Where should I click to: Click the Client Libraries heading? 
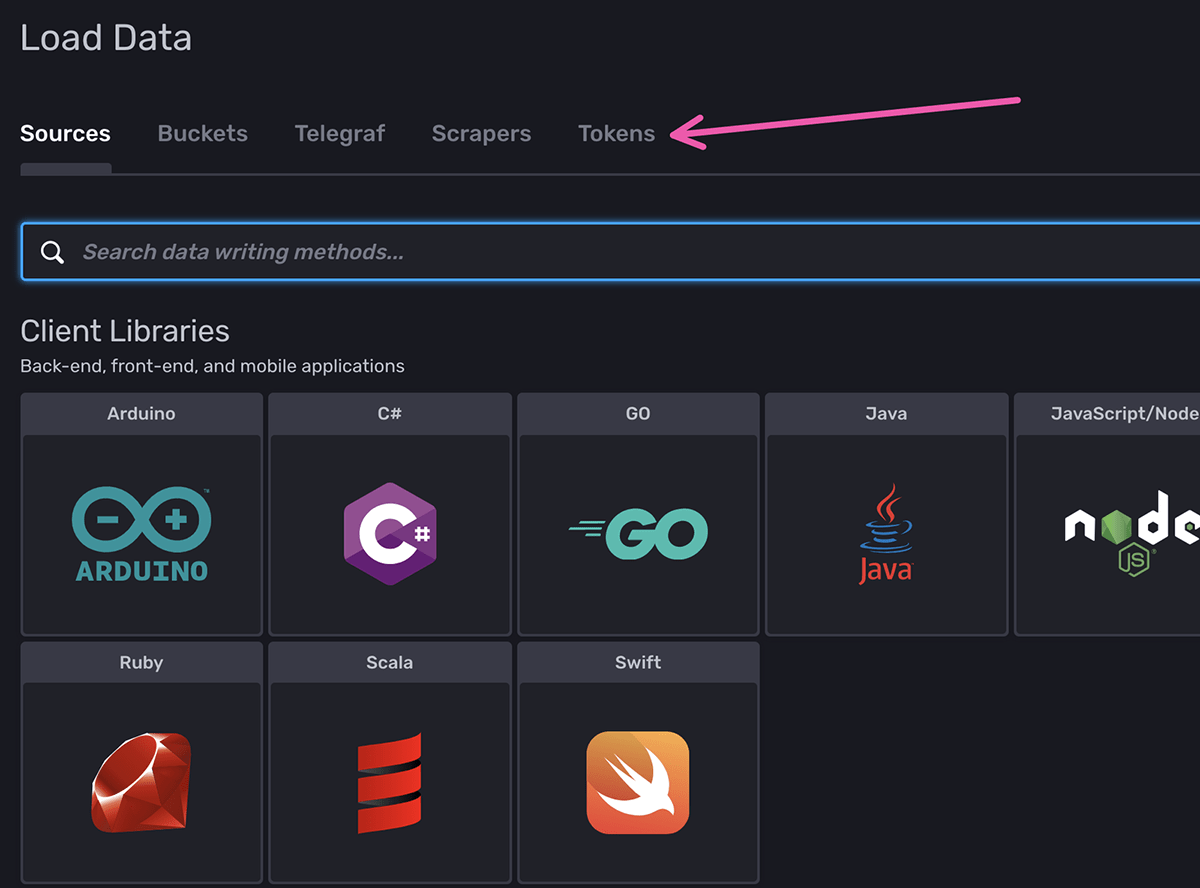coord(125,331)
